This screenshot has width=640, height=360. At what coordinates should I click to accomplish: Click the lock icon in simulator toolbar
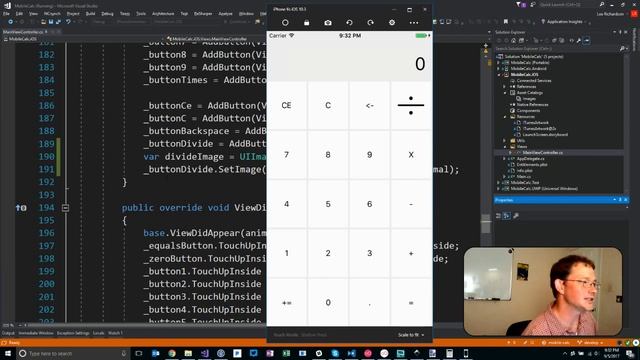(x=307, y=23)
